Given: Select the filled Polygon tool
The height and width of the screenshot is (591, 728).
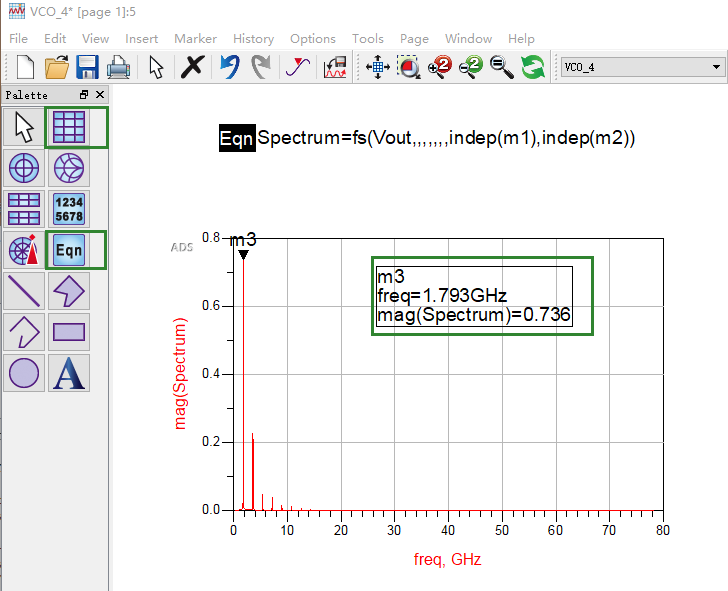Looking at the screenshot, I should tap(69, 291).
